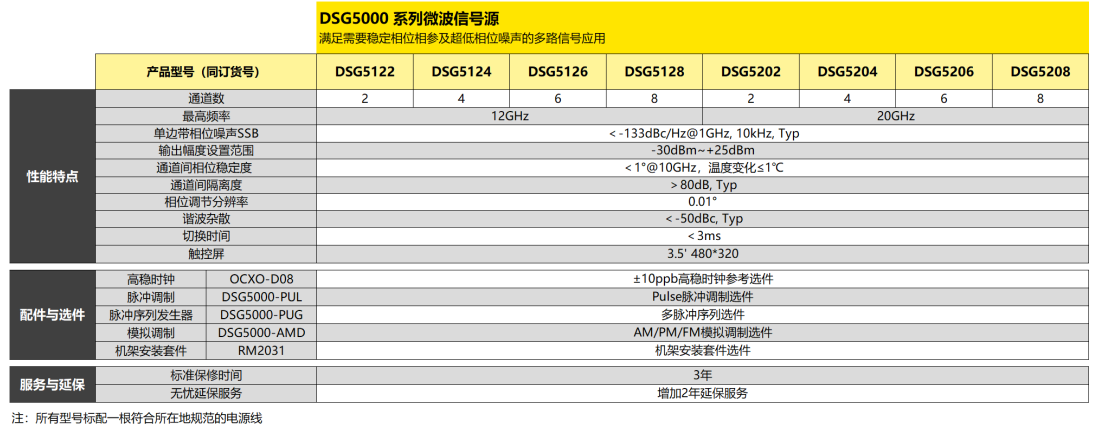The image size is (1099, 434).
Task: Select the '触控屏' row label
Action: pos(206,254)
